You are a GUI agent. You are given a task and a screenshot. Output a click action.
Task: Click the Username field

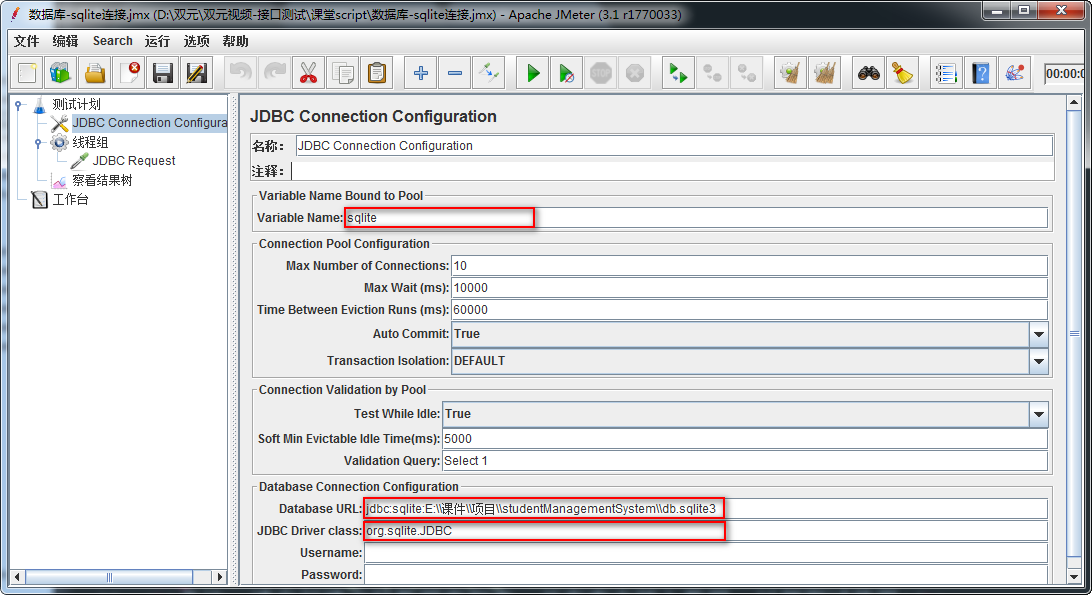coord(705,553)
